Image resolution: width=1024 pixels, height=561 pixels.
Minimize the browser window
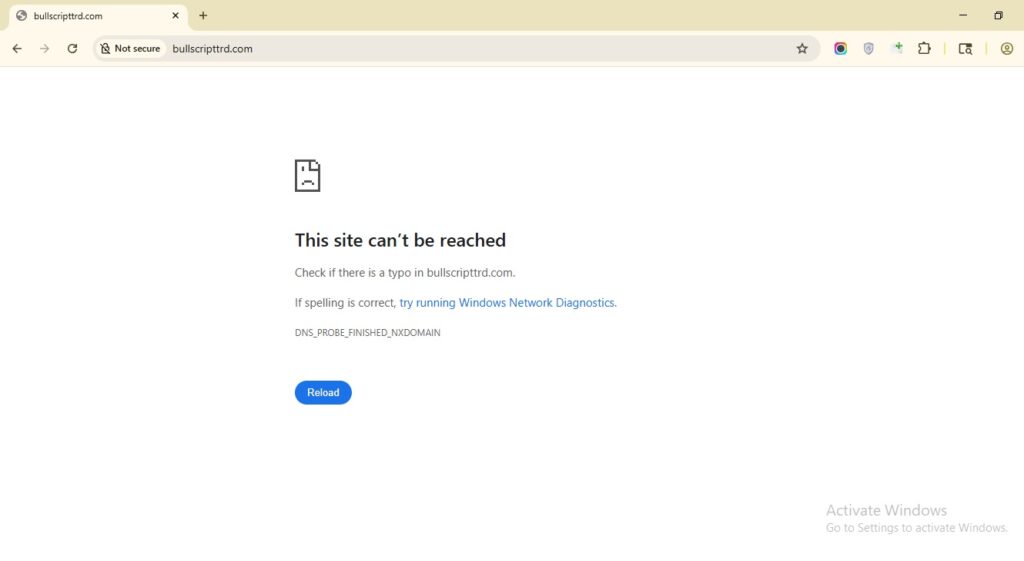coord(963,16)
